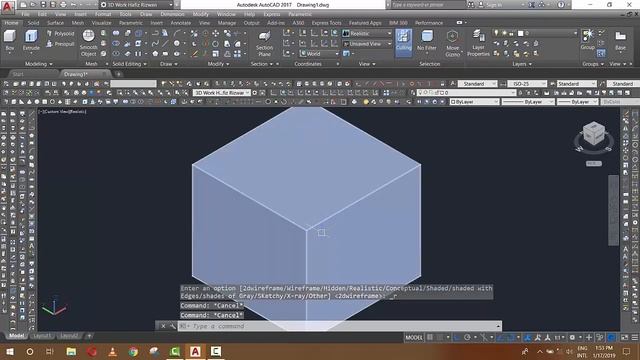Toggle MODEL space status button

414,337
